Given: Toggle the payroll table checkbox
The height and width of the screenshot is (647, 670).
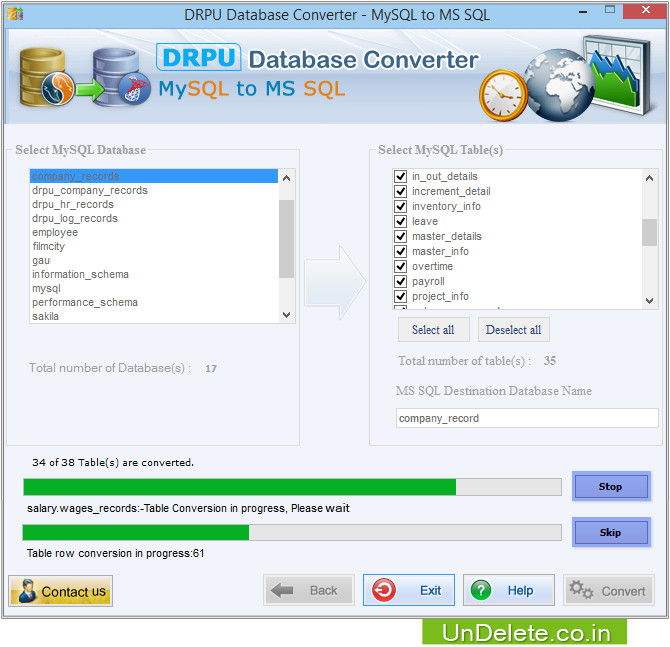Looking at the screenshot, I should [x=401, y=282].
